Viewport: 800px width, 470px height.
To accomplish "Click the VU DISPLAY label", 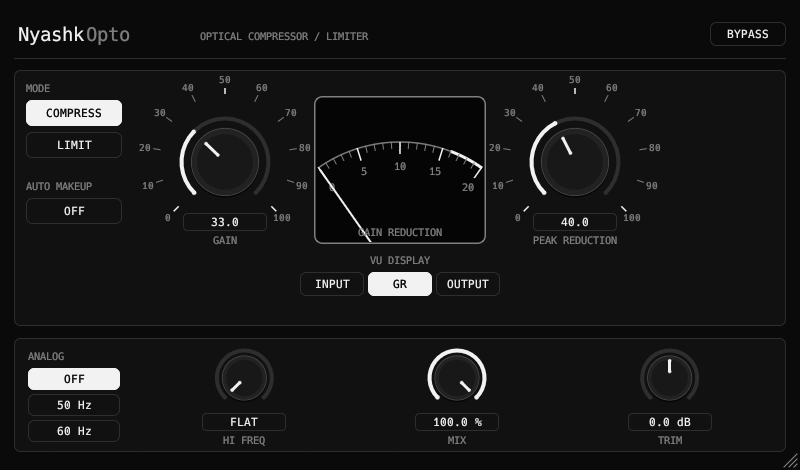I will pyautogui.click(x=400, y=260).
